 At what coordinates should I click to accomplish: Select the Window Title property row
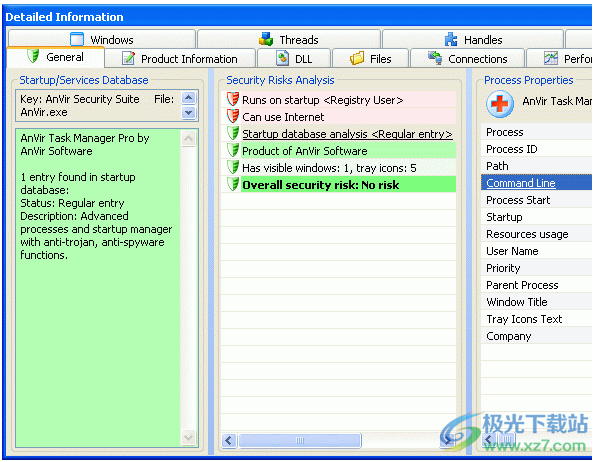[536, 302]
